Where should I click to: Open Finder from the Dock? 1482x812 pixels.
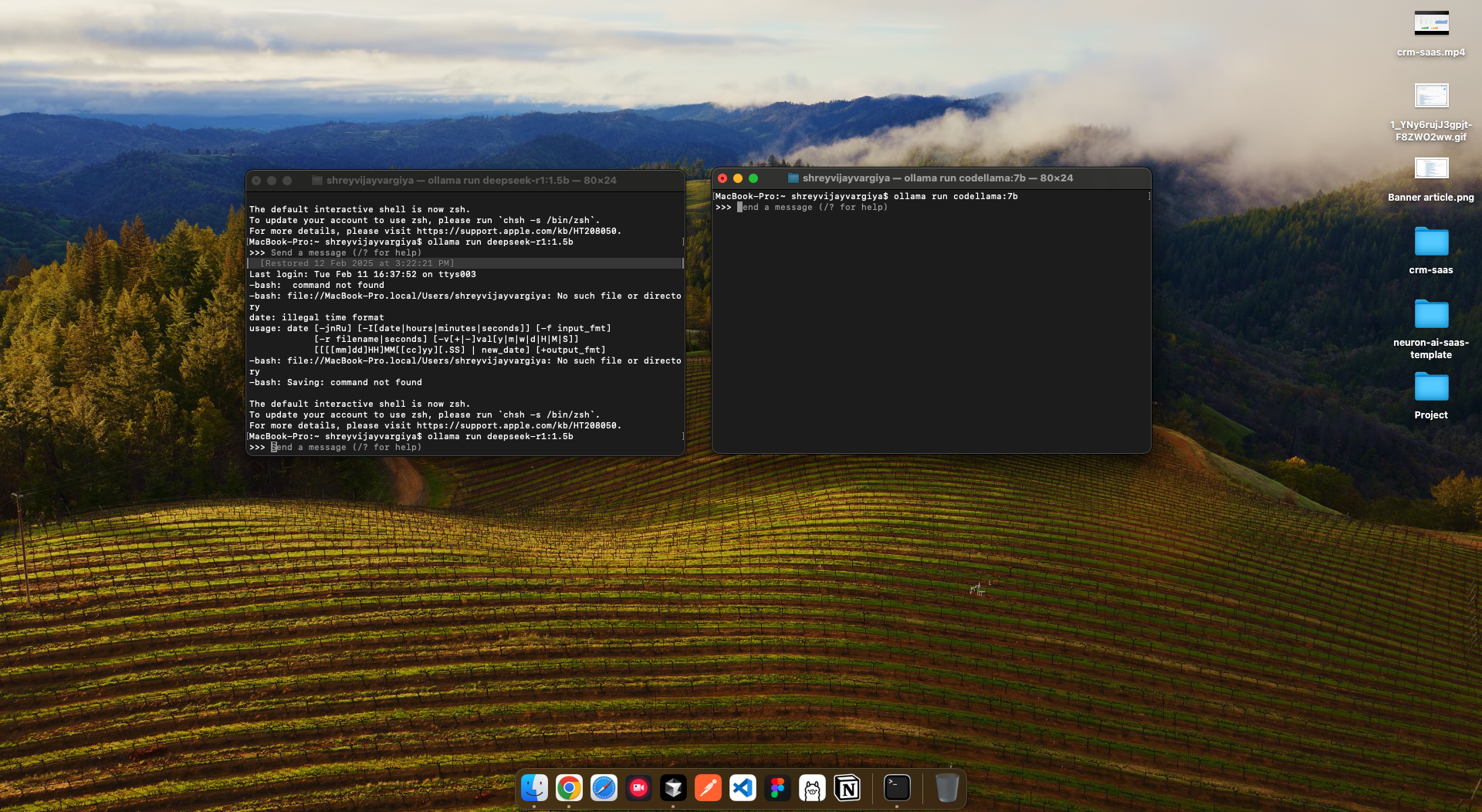[x=534, y=788]
